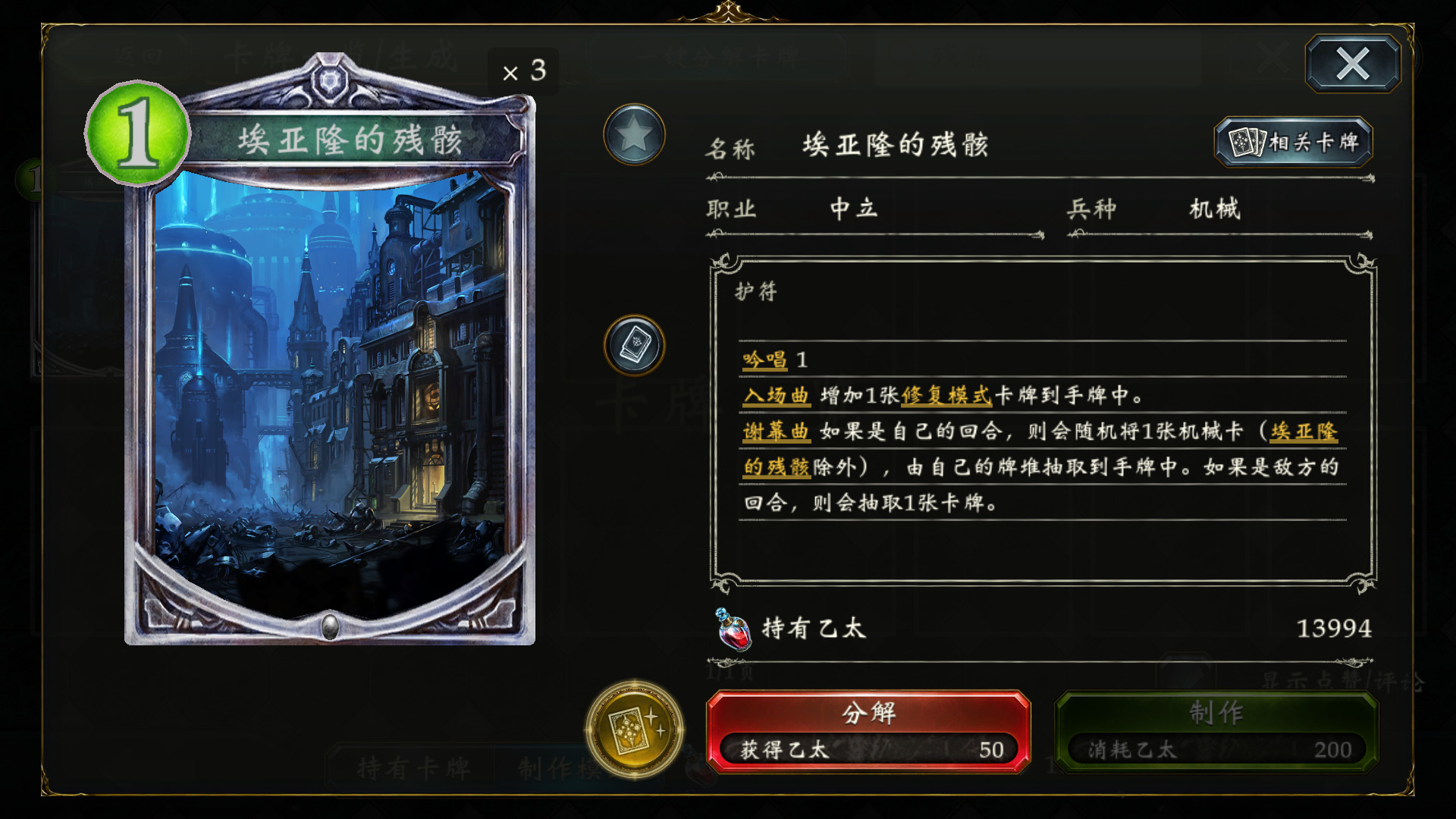Open the 修复模式 card link
Viewport: 1456px width, 819px height.
pos(946,395)
